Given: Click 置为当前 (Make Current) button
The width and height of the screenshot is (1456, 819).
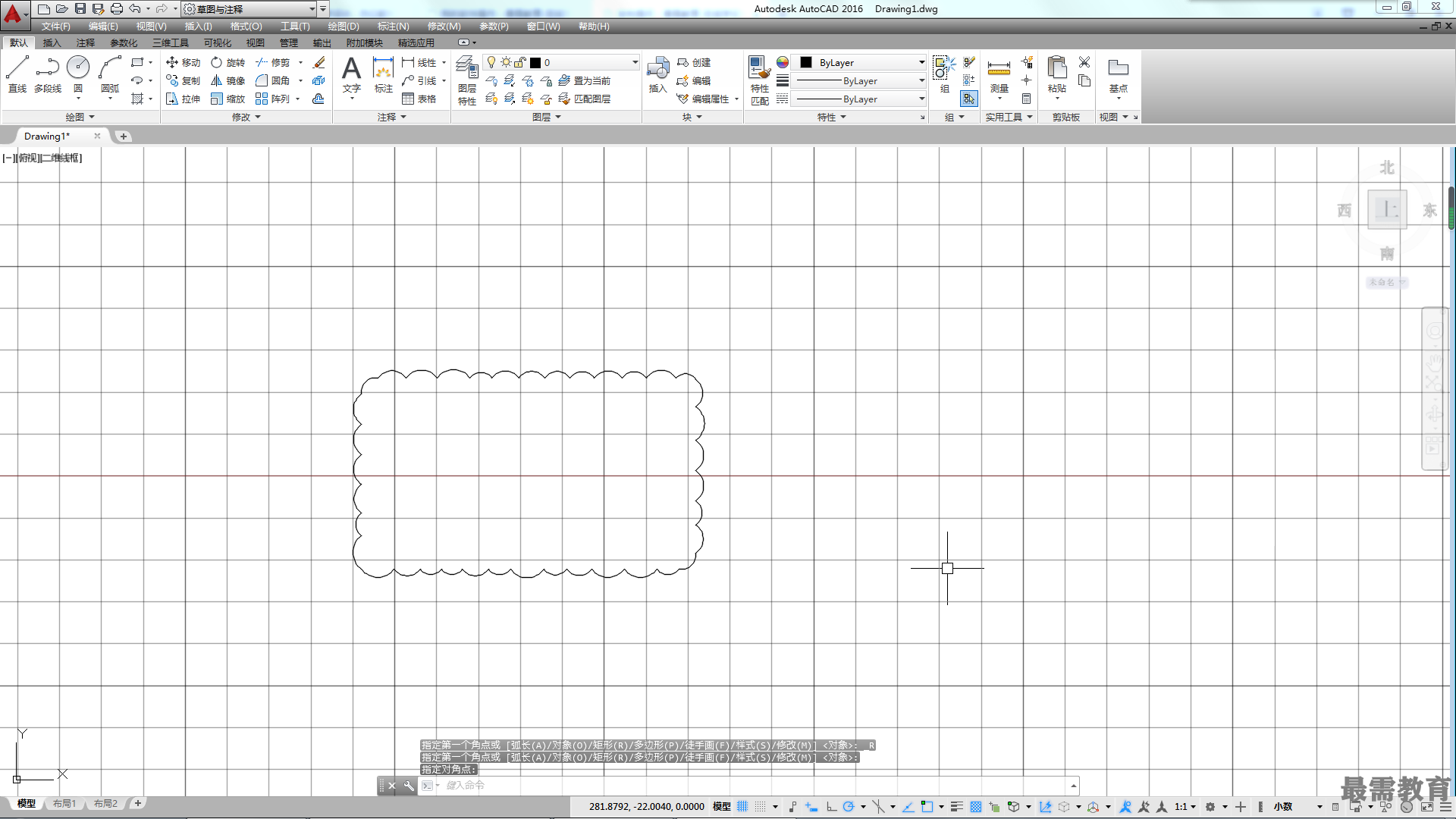Looking at the screenshot, I should (x=584, y=80).
